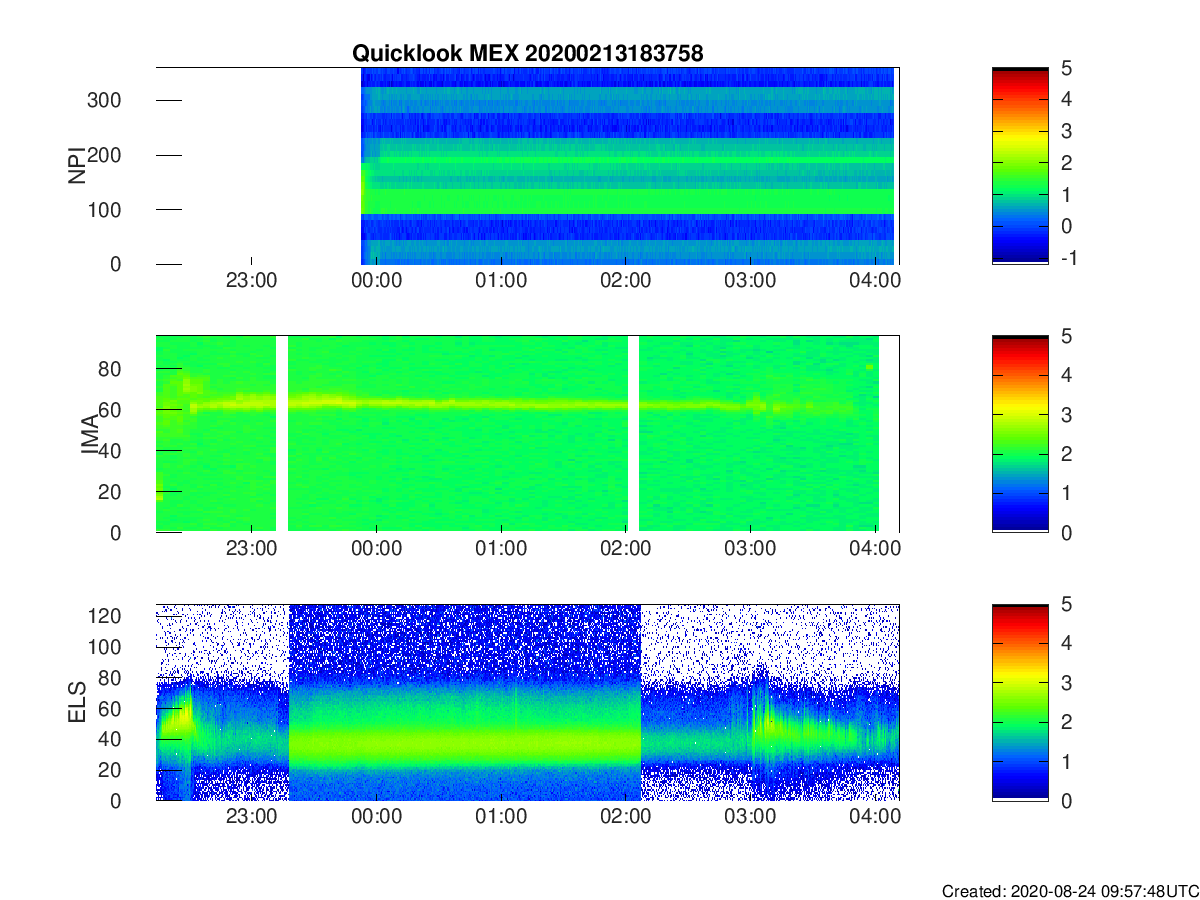Select the NPI y-axis label

76,167
